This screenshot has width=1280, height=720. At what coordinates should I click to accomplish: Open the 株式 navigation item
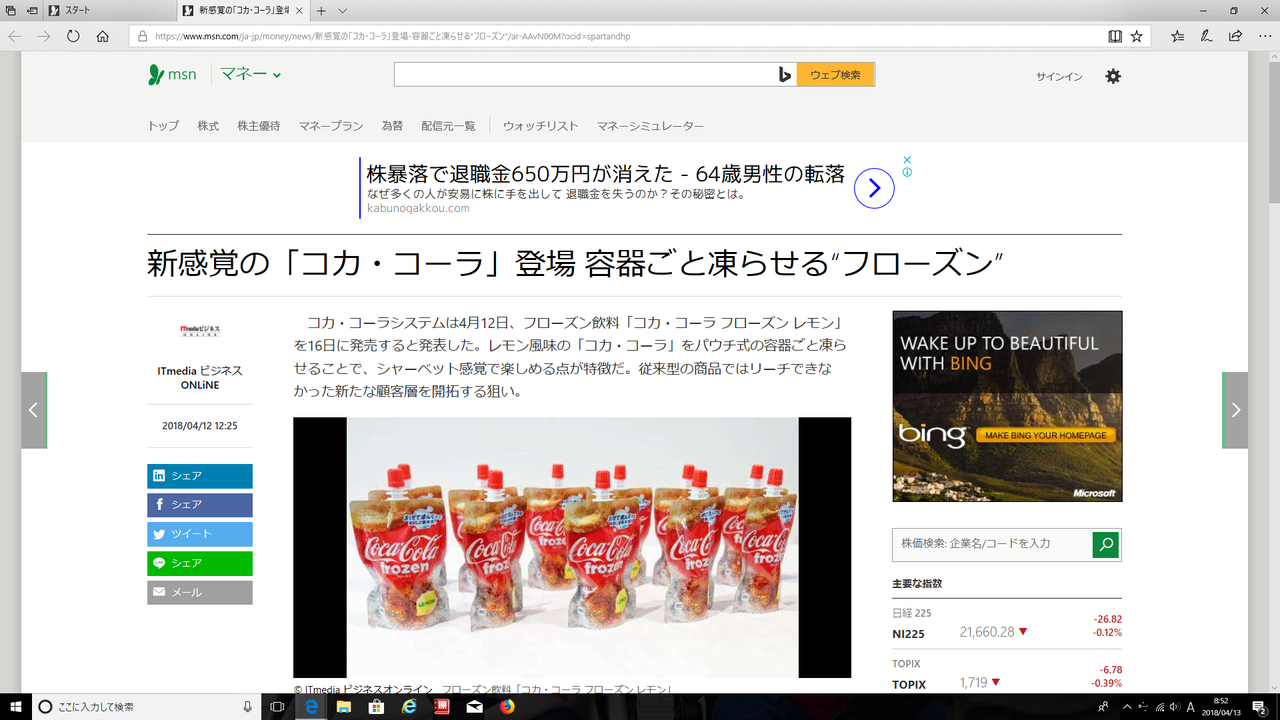click(208, 126)
